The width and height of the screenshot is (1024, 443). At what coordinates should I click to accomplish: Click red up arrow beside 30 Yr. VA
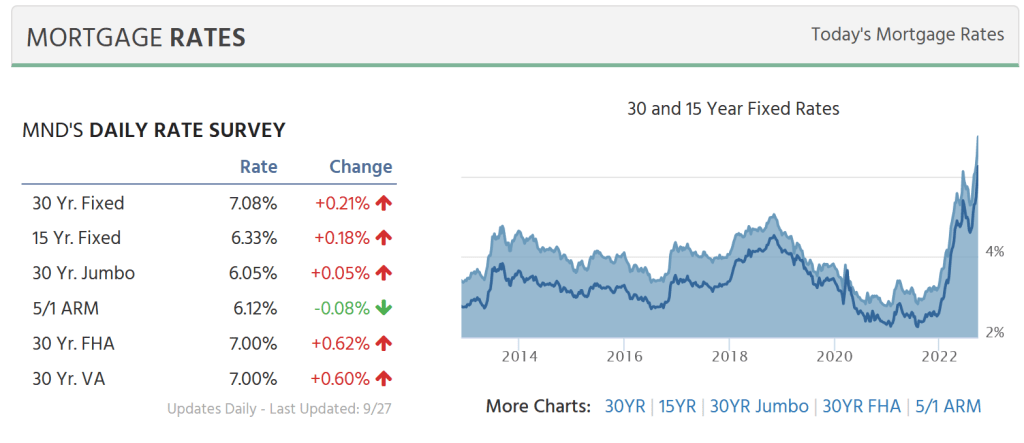[x=384, y=378]
